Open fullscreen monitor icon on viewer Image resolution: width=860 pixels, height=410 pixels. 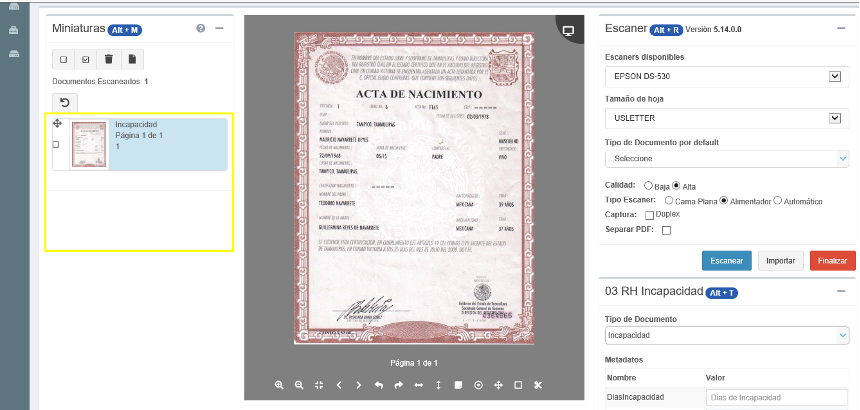click(x=568, y=31)
